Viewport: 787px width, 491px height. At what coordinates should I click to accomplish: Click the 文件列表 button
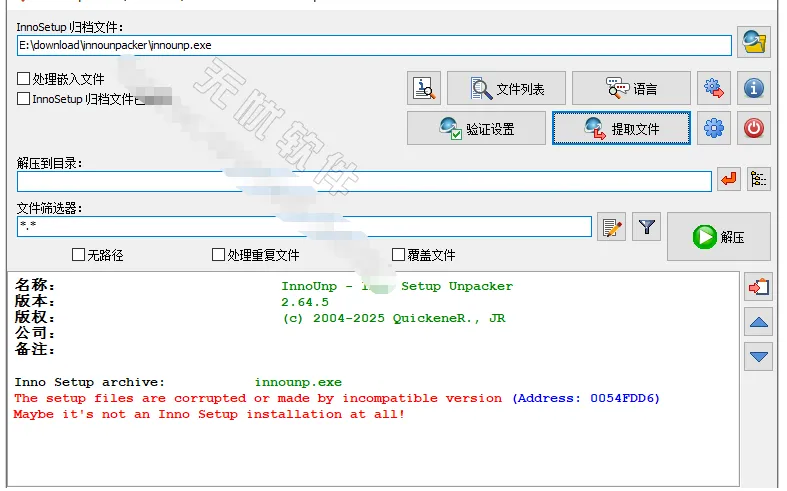pyautogui.click(x=506, y=88)
